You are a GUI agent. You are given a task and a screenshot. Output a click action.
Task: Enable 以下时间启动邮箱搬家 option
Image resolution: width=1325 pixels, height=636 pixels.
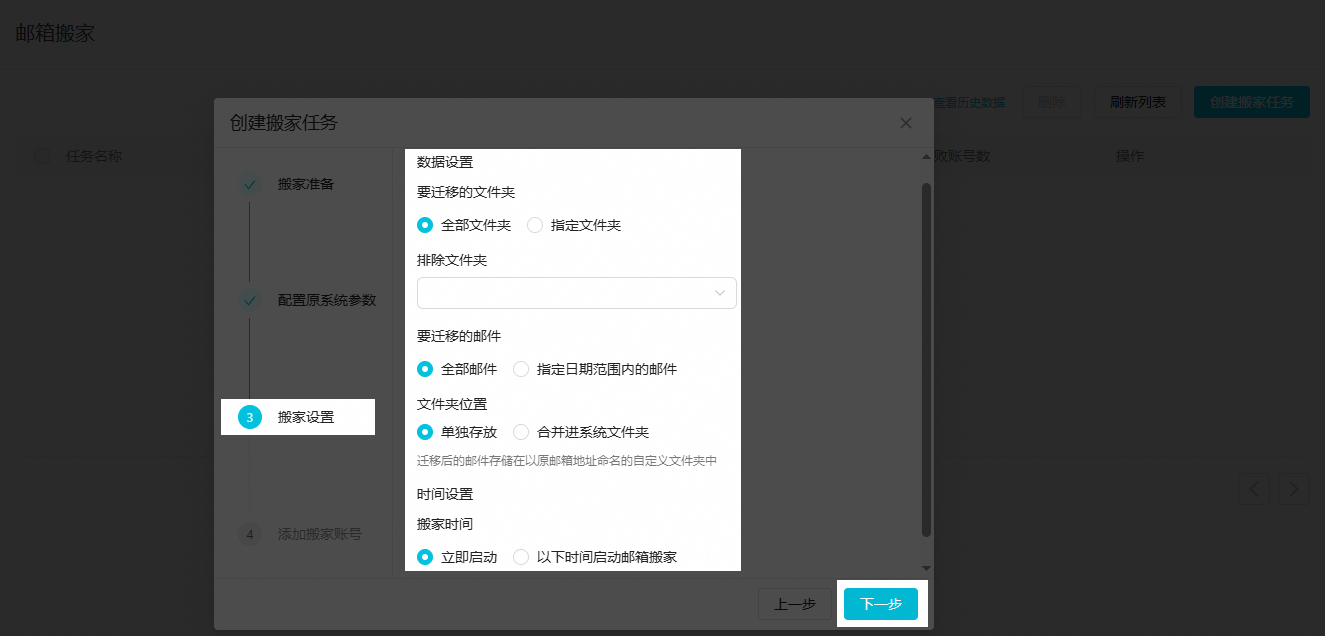click(521, 557)
